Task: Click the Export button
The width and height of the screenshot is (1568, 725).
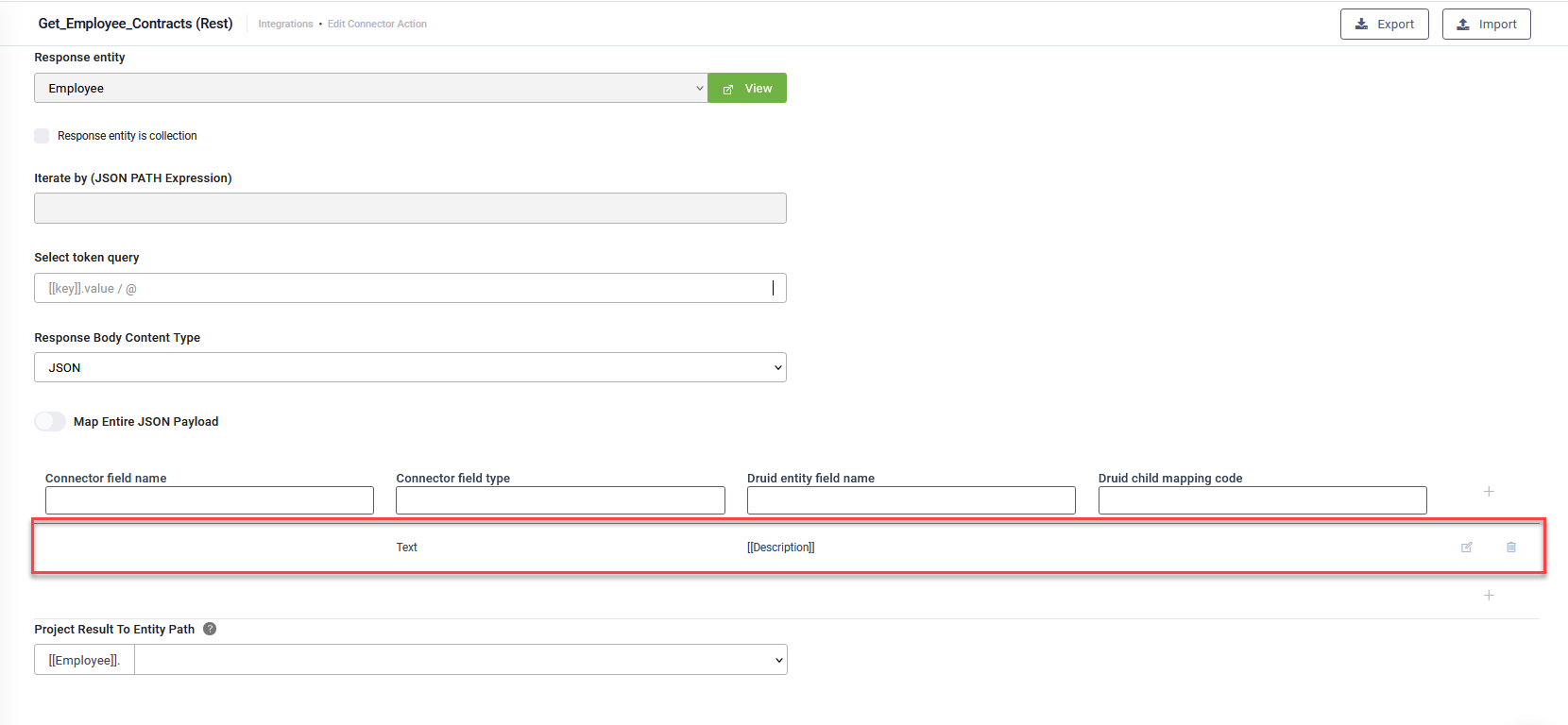Action: click(1384, 25)
